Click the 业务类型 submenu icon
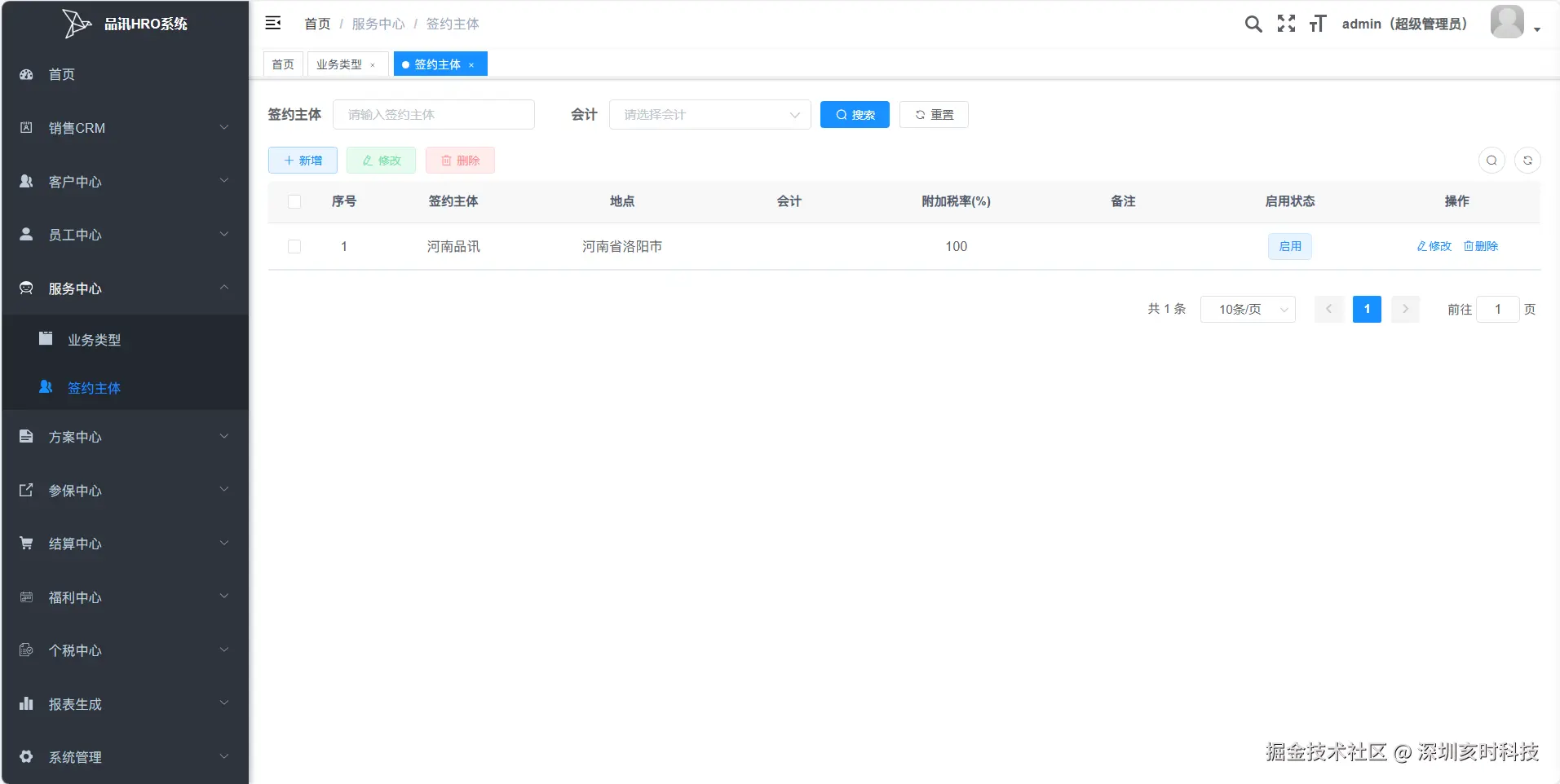The height and width of the screenshot is (784, 1560). coord(46,338)
